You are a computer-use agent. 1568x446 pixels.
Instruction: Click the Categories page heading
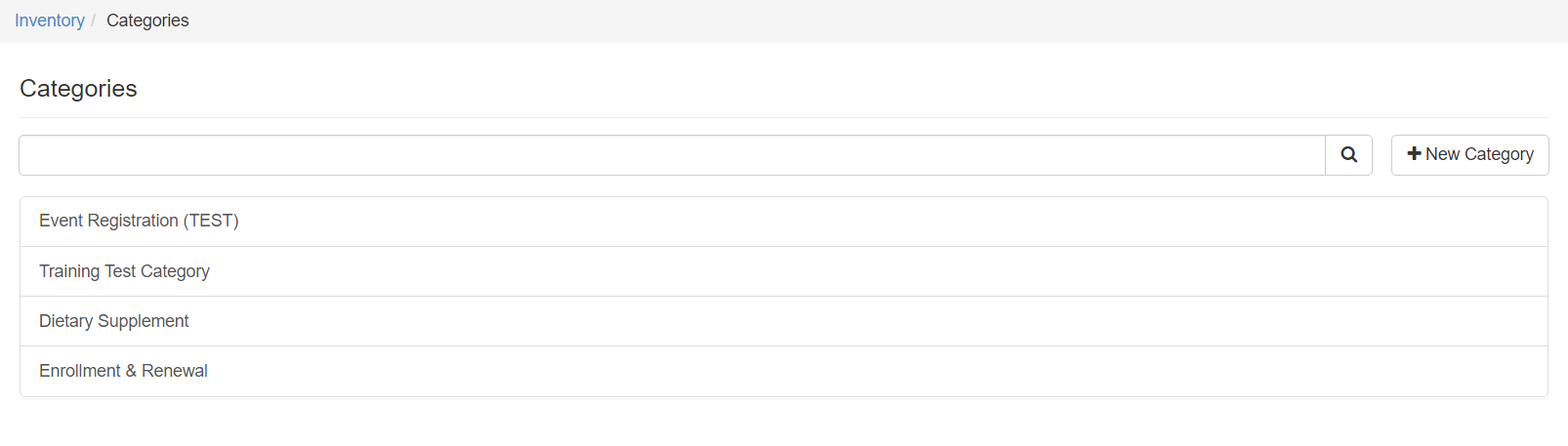coord(78,89)
